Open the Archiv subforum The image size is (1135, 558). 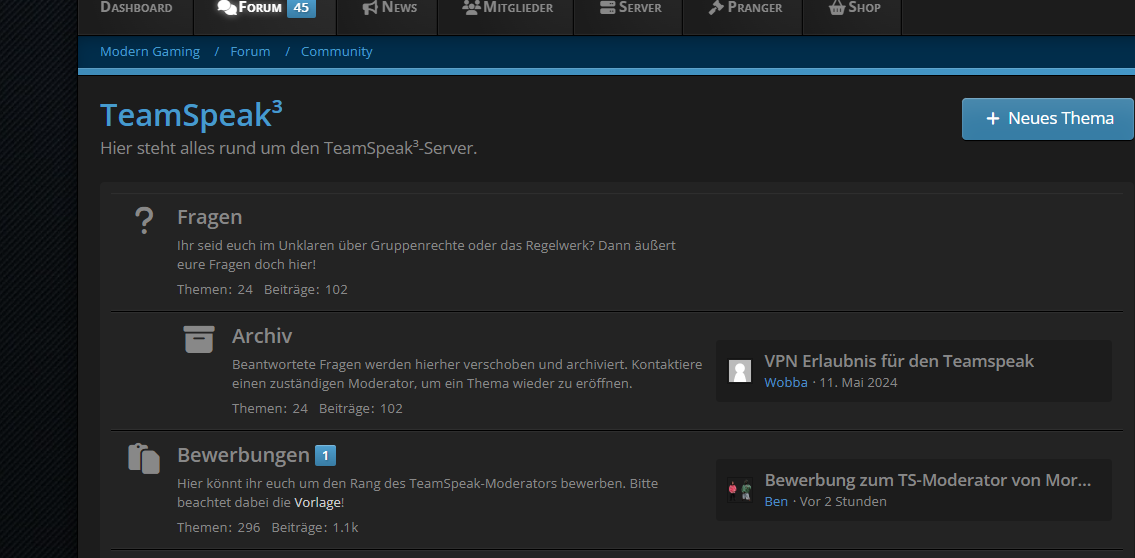coord(262,336)
